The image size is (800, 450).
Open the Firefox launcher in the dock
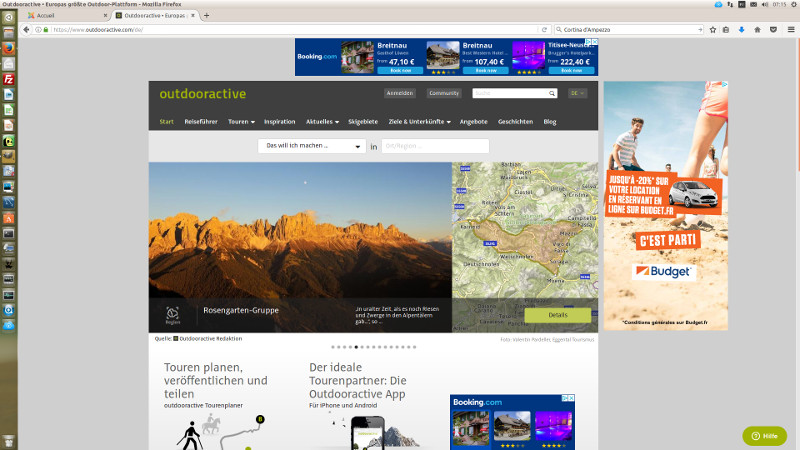click(9, 48)
